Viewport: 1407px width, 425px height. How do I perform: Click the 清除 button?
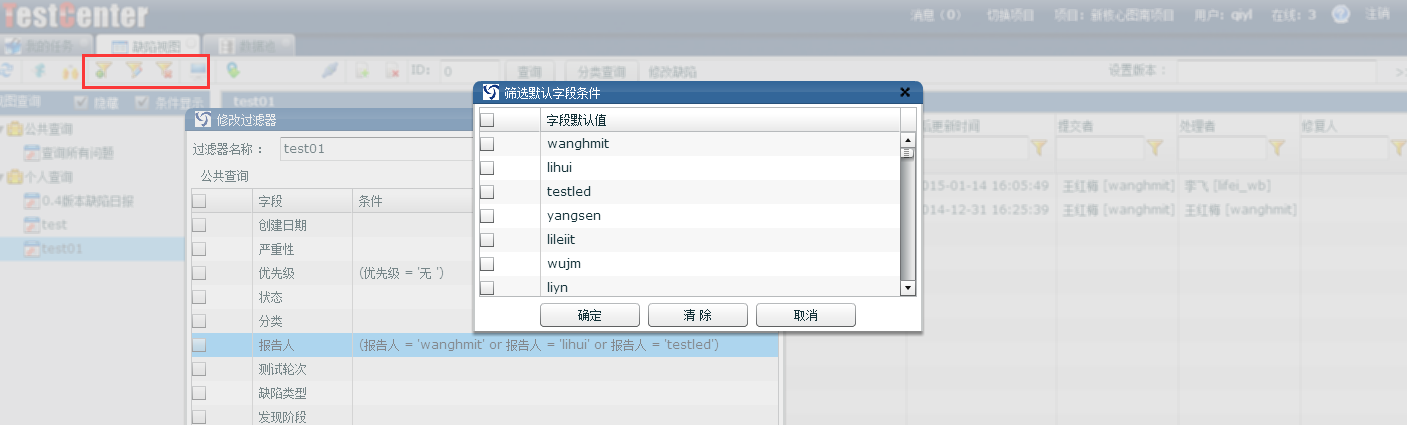pos(698,316)
